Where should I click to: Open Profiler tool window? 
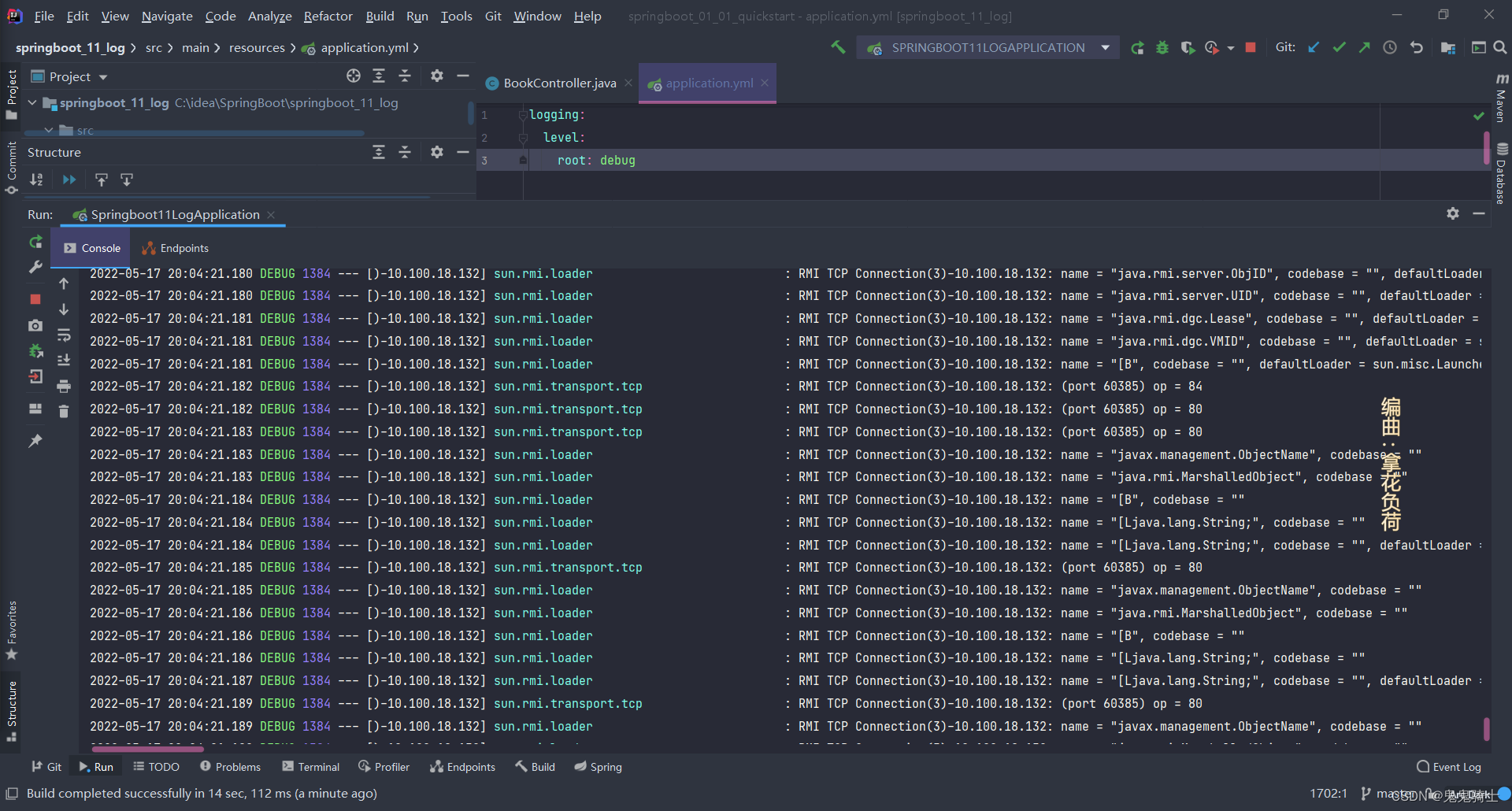[x=384, y=767]
